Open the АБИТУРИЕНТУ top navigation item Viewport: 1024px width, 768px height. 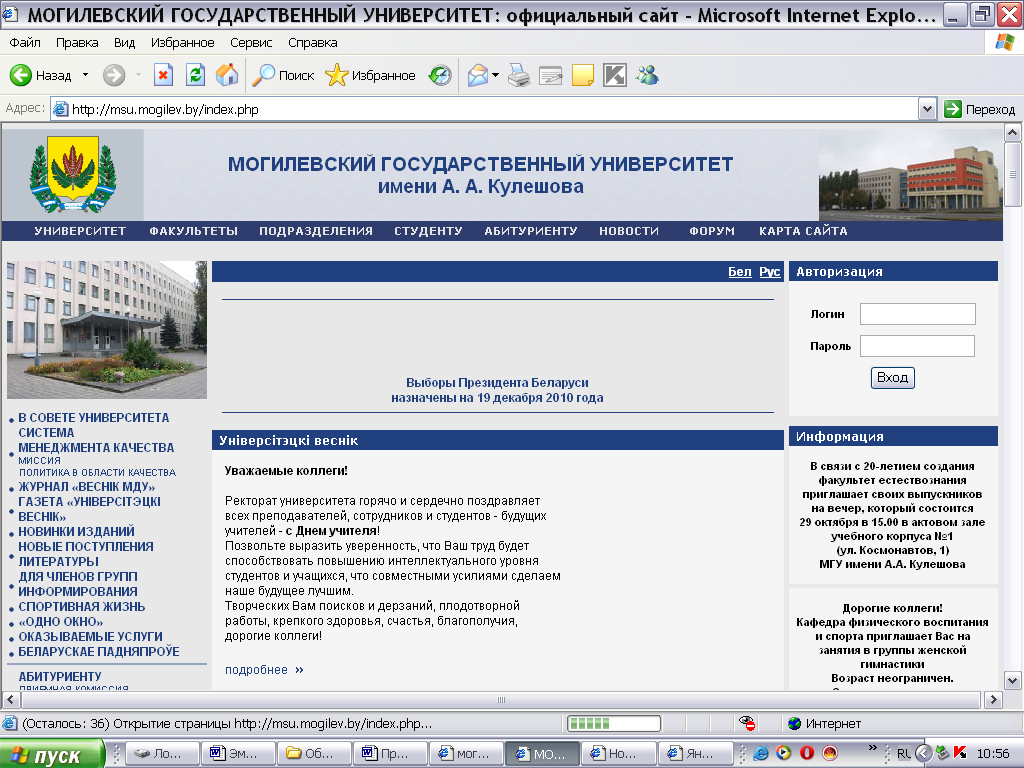click(530, 231)
